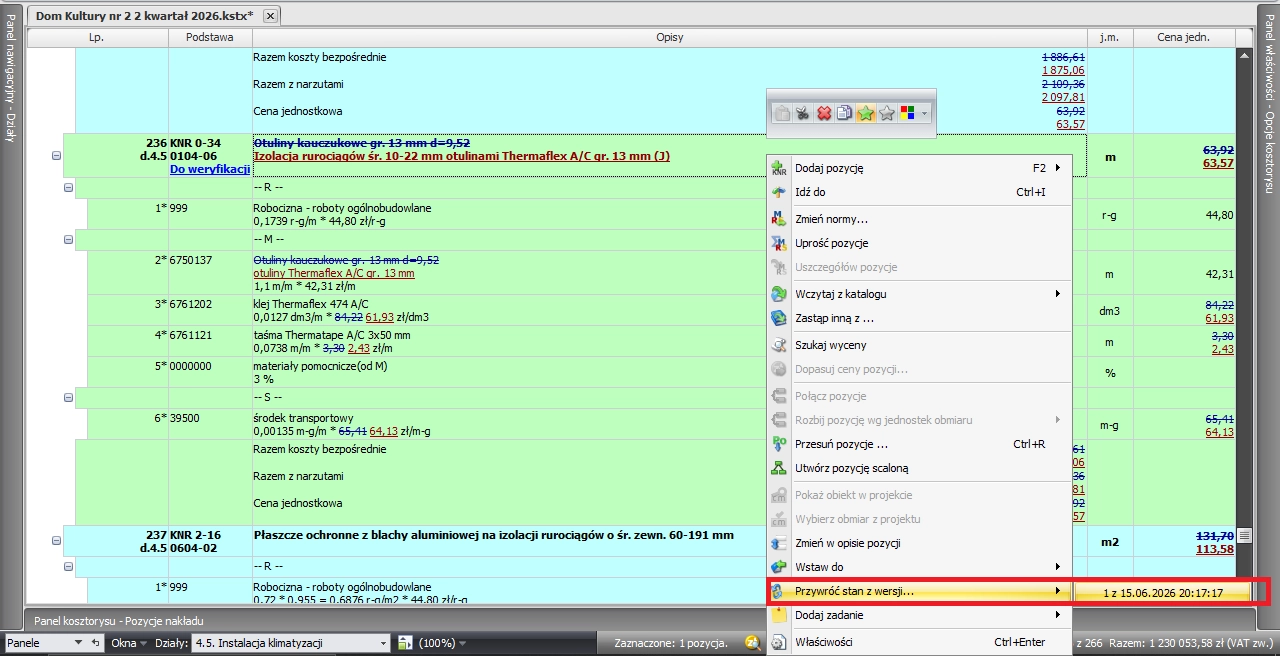
Task: Click the 'Do weryfikacji' link
Action: click(x=208, y=169)
